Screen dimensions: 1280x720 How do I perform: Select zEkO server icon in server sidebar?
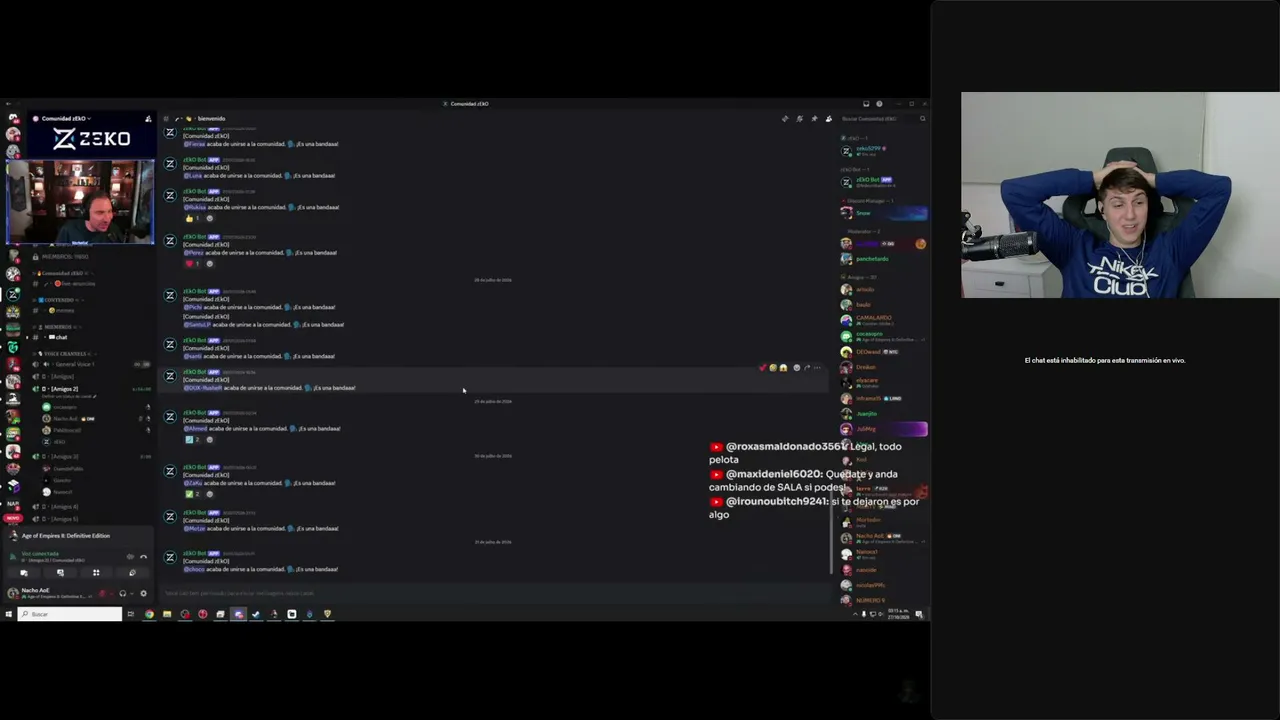pos(13,295)
